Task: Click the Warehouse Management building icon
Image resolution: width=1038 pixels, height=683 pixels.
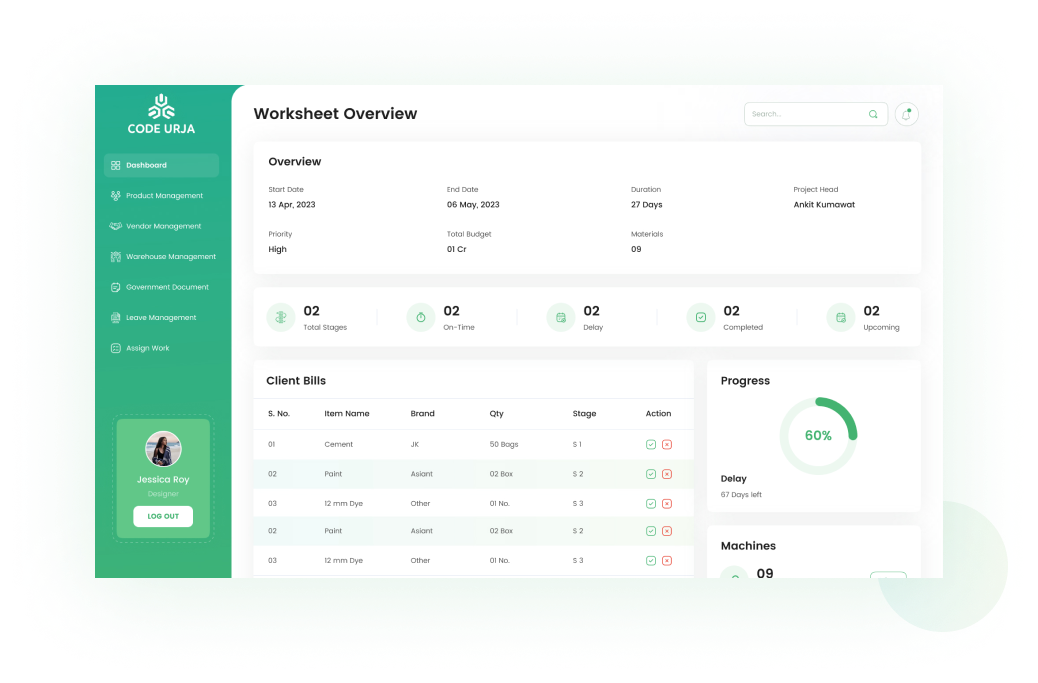Action: click(116, 257)
